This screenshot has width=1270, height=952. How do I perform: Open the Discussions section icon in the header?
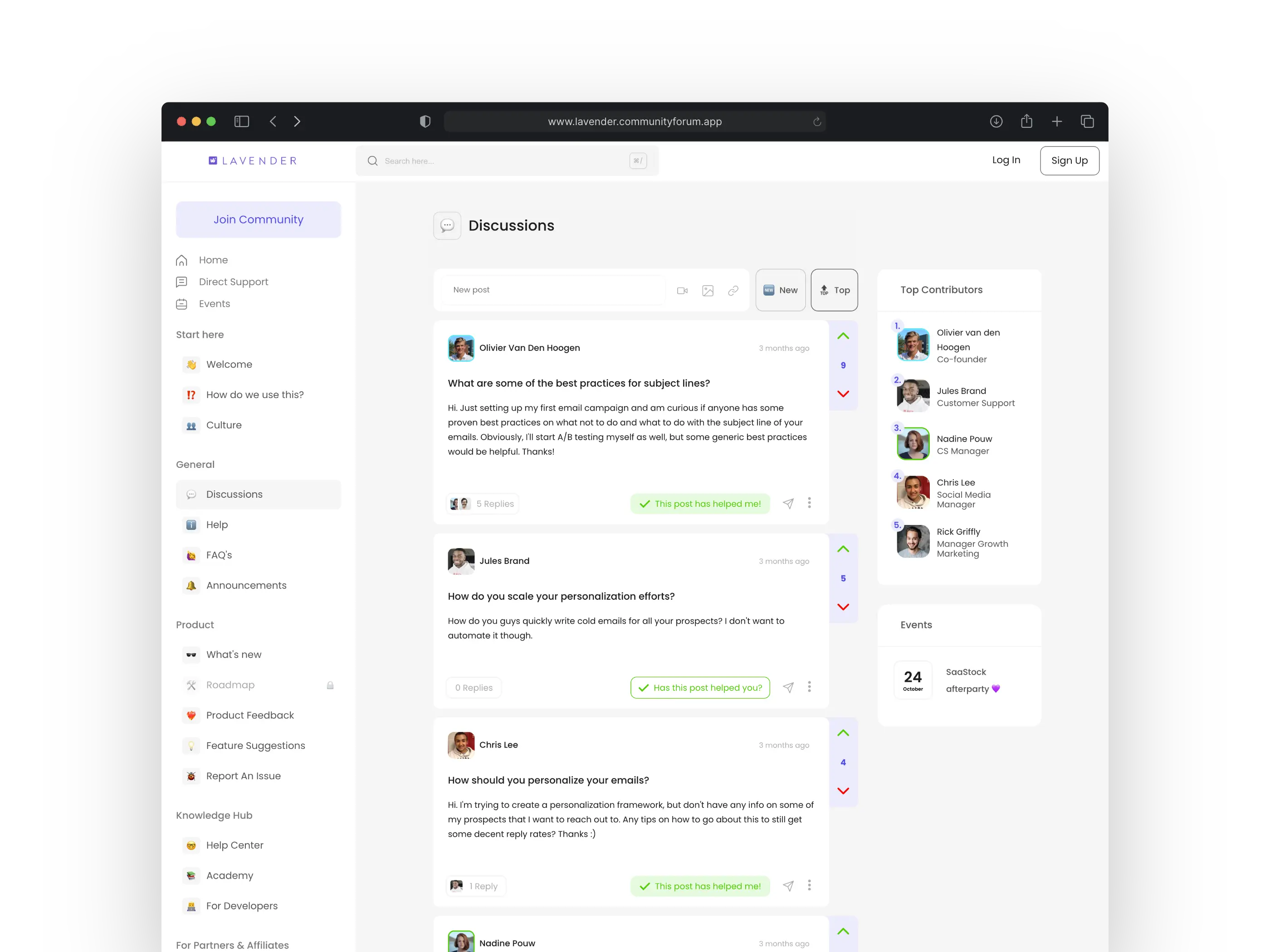pos(447,225)
